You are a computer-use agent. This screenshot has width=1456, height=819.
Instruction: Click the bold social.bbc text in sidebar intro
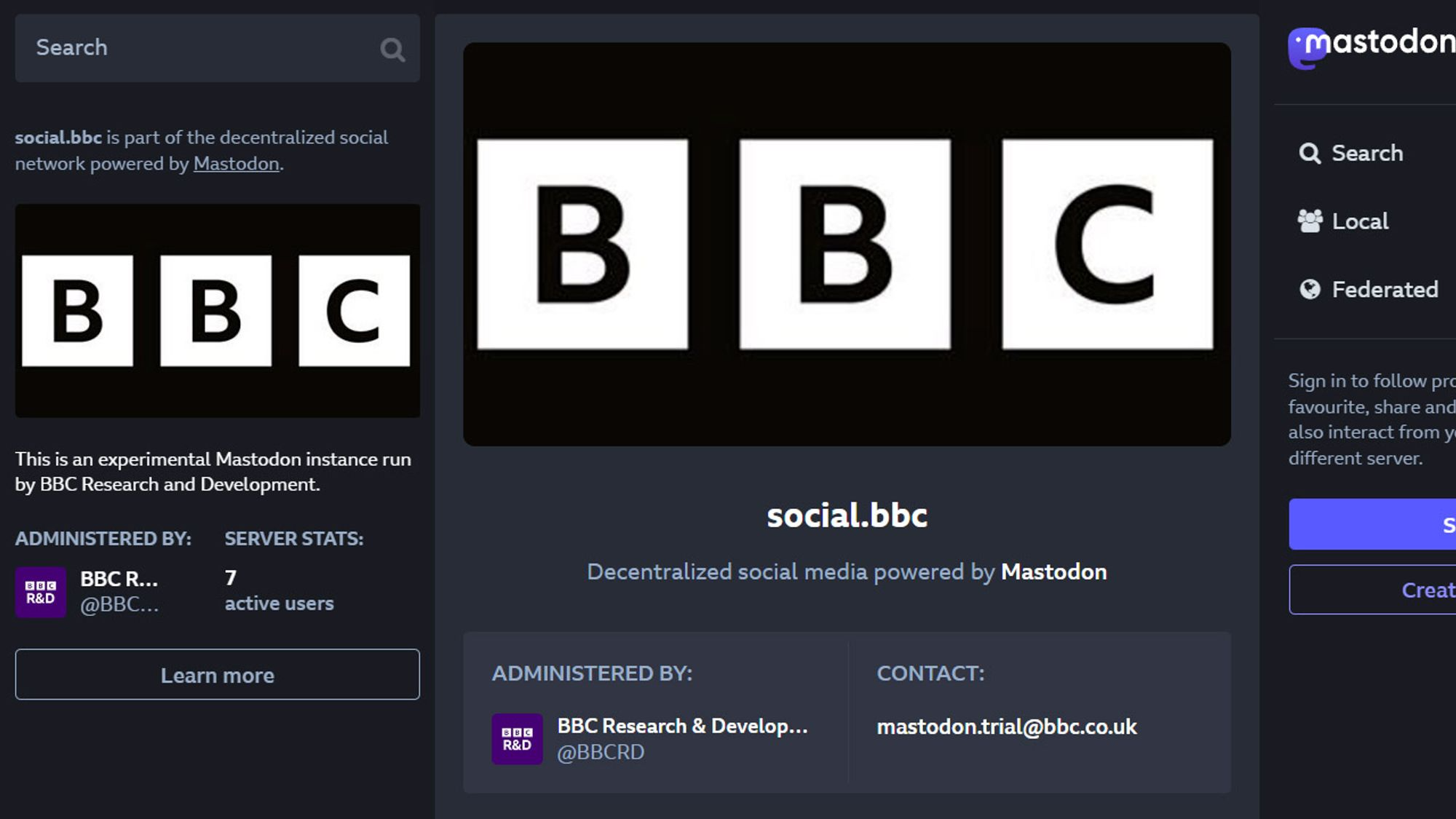tap(58, 138)
